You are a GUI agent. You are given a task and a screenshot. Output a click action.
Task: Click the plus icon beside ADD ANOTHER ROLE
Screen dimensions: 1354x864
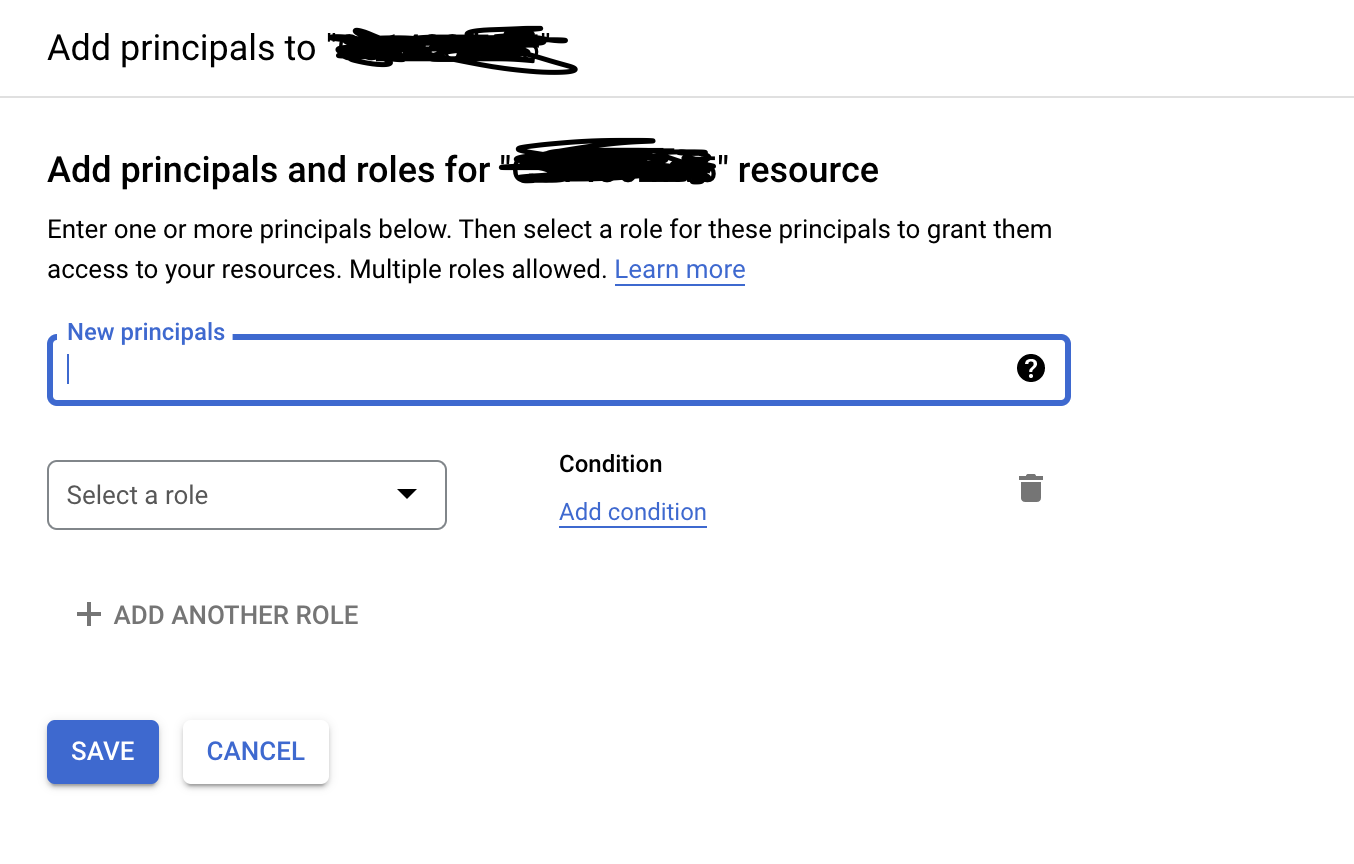[88, 614]
